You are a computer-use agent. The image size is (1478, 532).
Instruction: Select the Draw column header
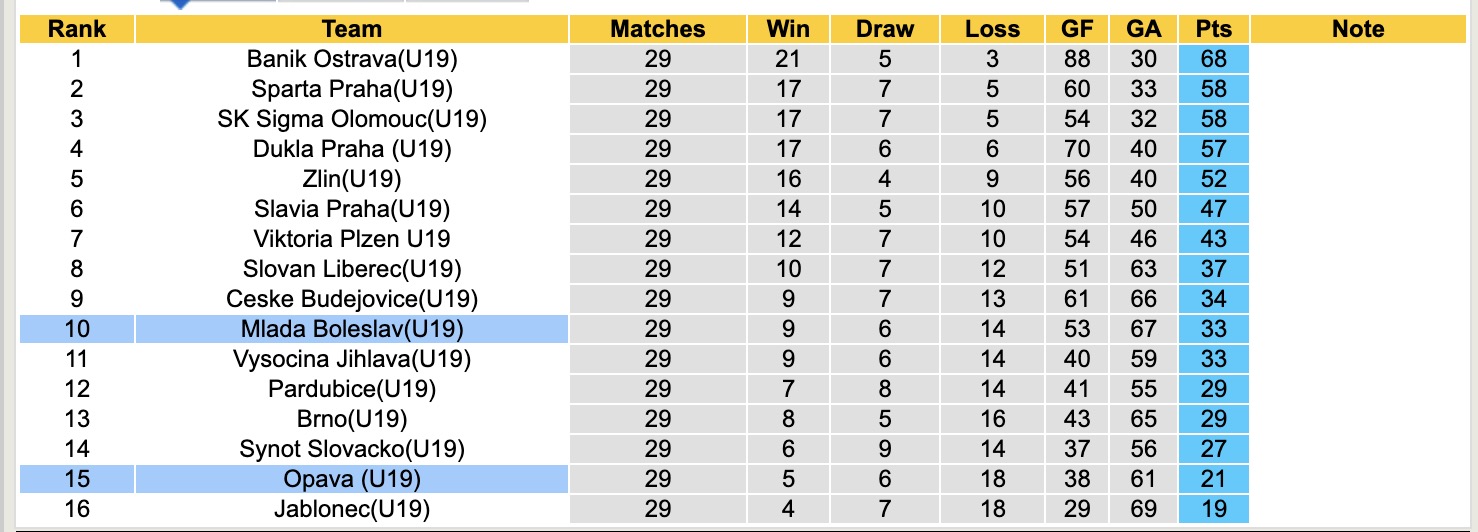pos(885,29)
